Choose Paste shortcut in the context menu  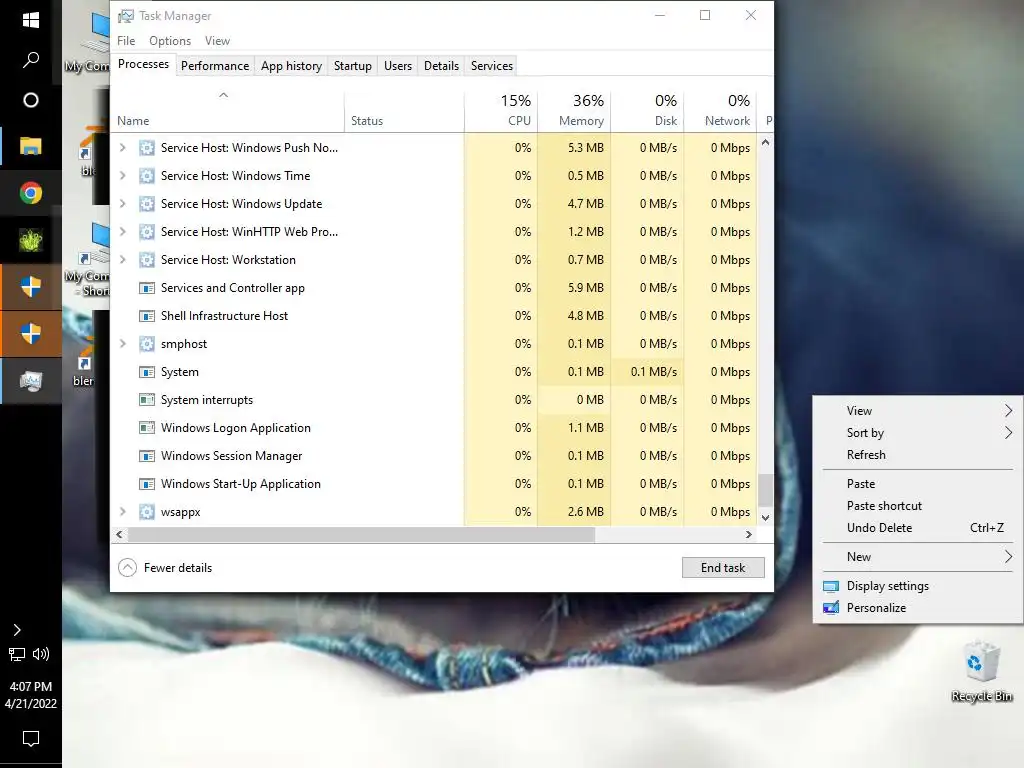918,505
